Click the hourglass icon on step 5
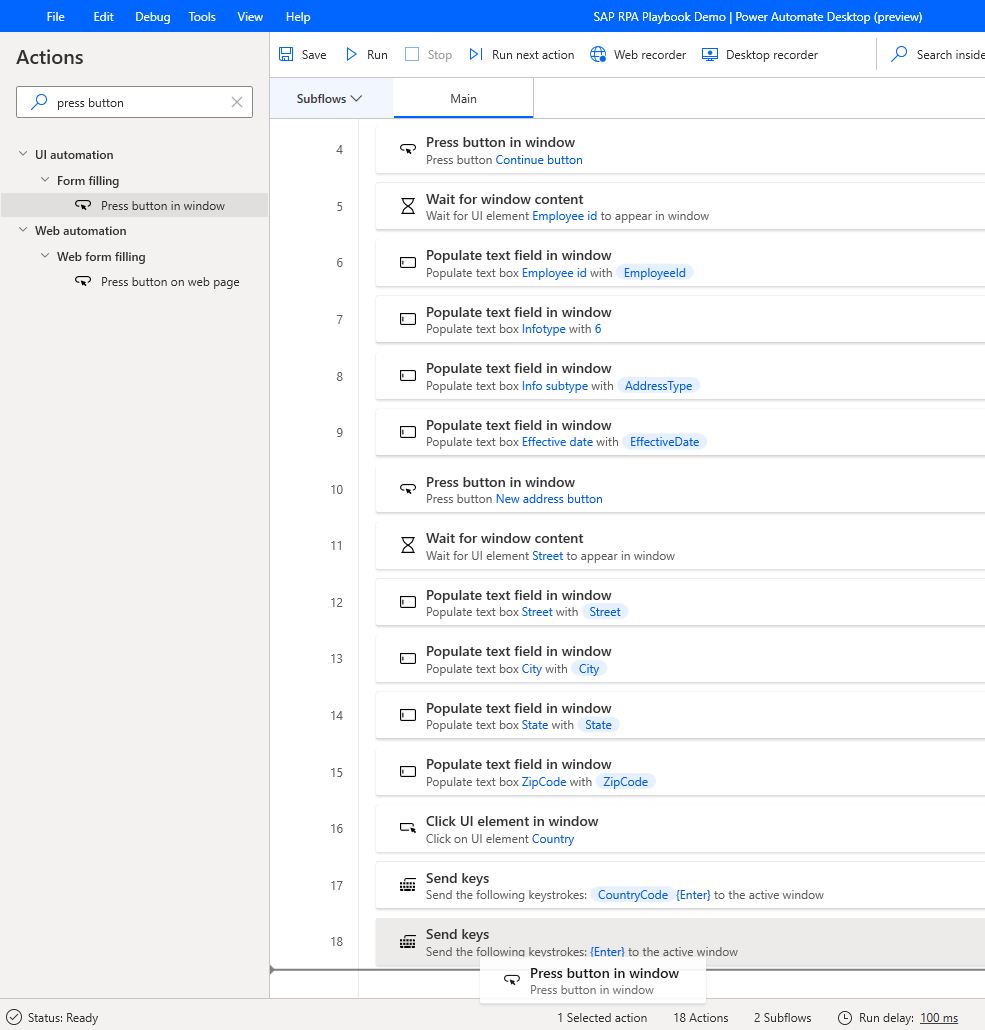 (x=408, y=206)
